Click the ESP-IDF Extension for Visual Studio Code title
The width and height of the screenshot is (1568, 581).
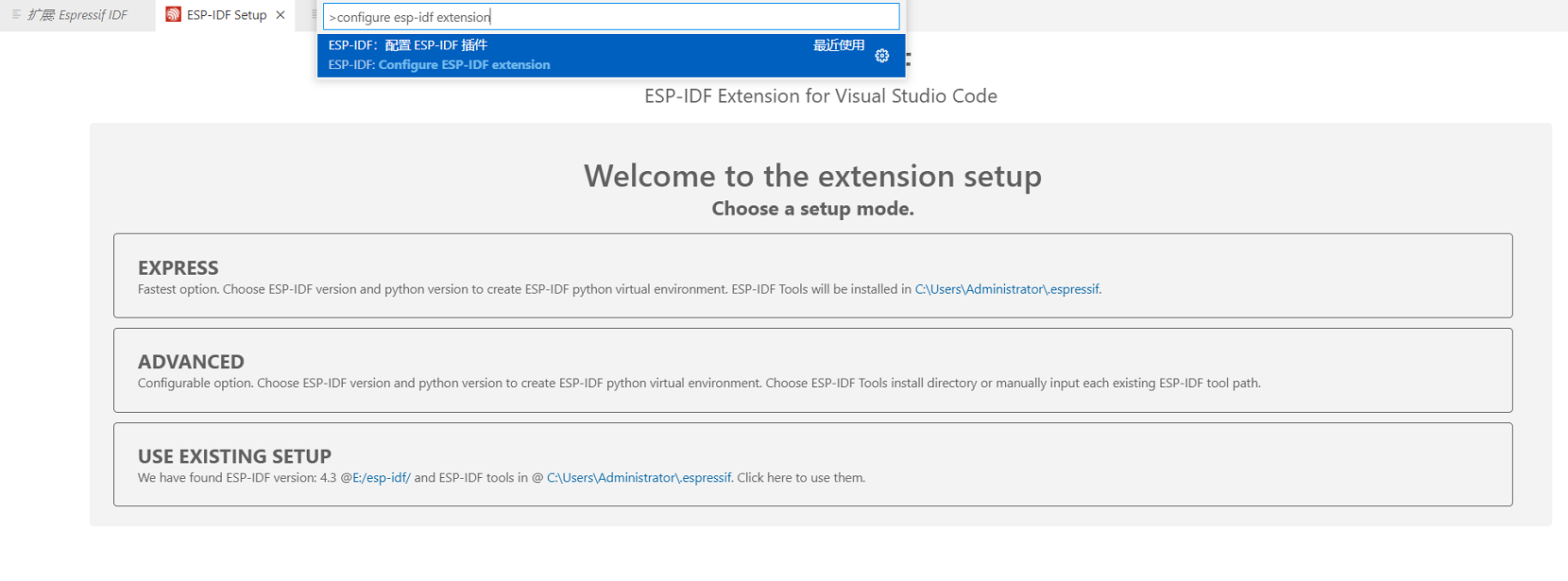point(821,96)
